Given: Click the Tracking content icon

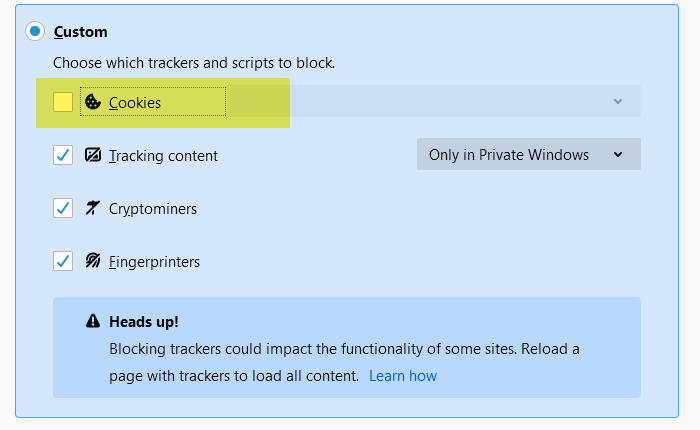Looking at the screenshot, I should point(93,154).
